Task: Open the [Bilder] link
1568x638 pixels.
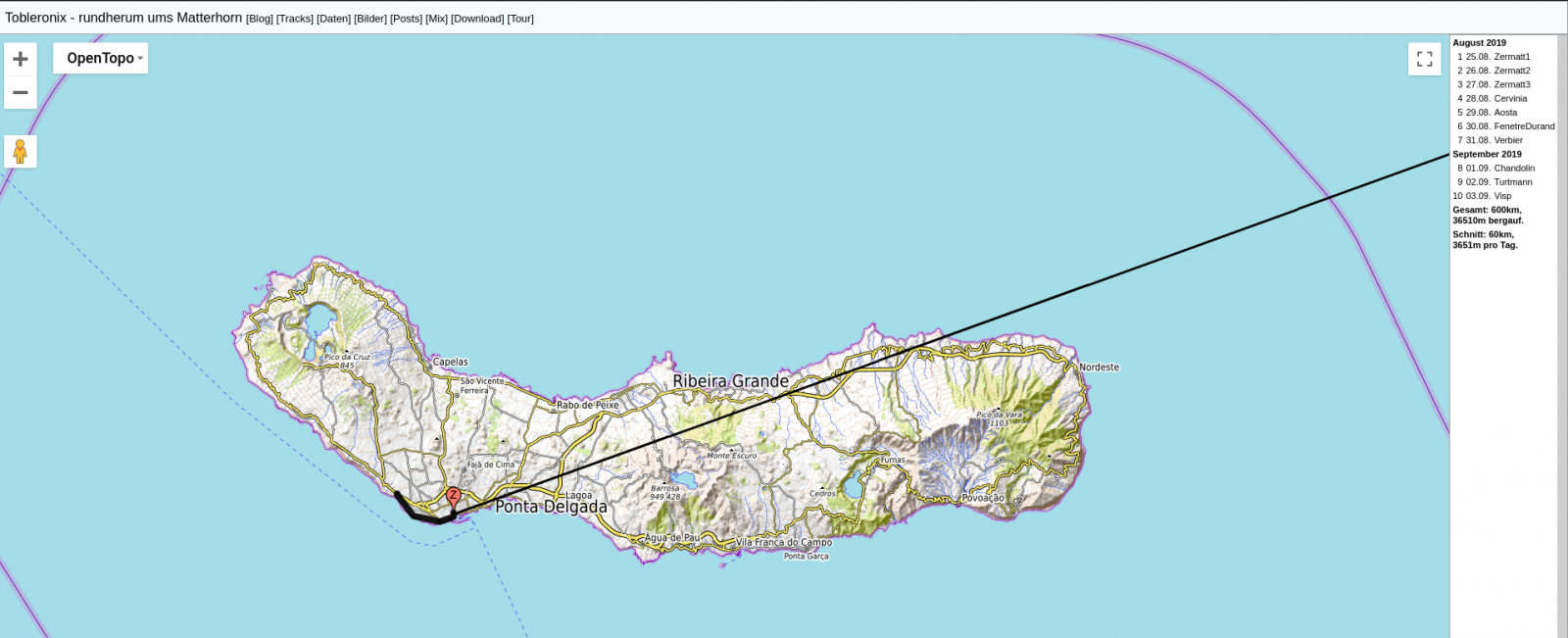Action: (x=370, y=19)
